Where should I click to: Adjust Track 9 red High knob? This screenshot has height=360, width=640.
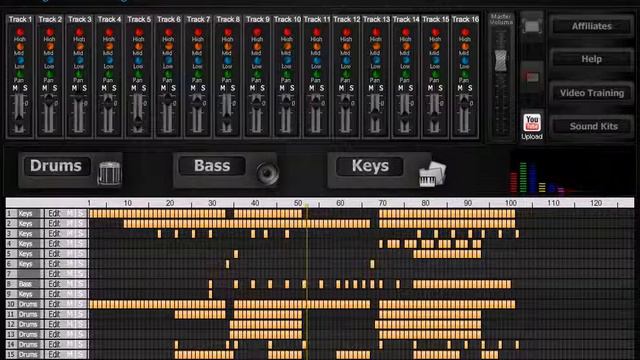257,32
